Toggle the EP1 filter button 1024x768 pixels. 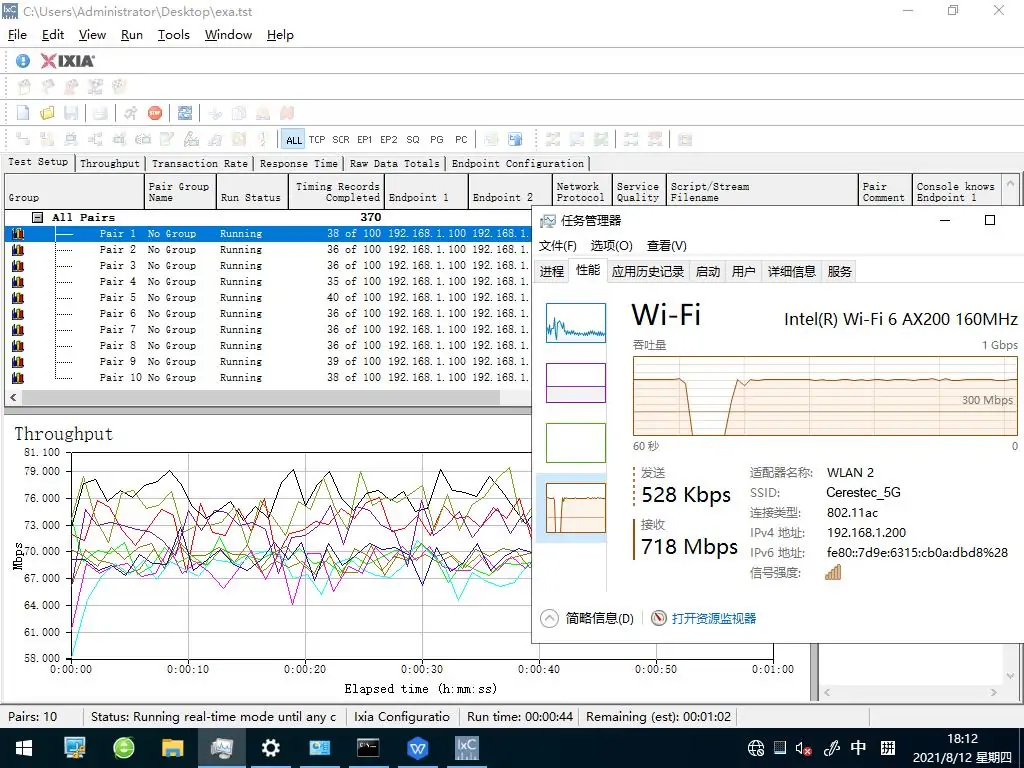[364, 140]
